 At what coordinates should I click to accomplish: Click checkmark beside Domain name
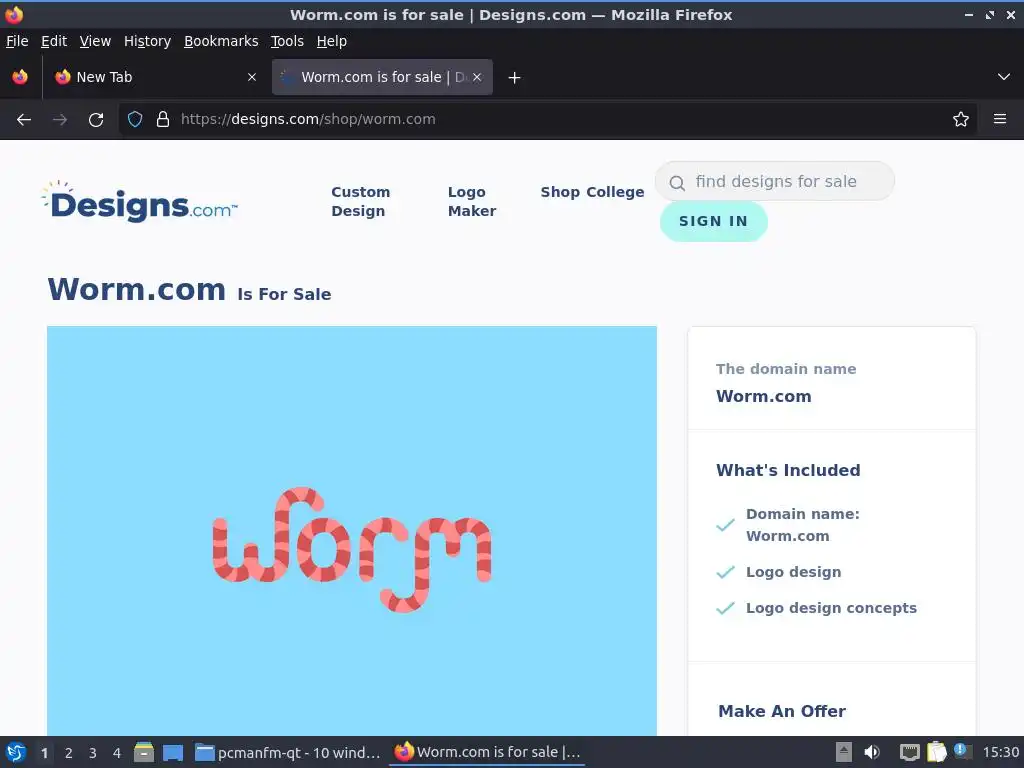coord(726,525)
